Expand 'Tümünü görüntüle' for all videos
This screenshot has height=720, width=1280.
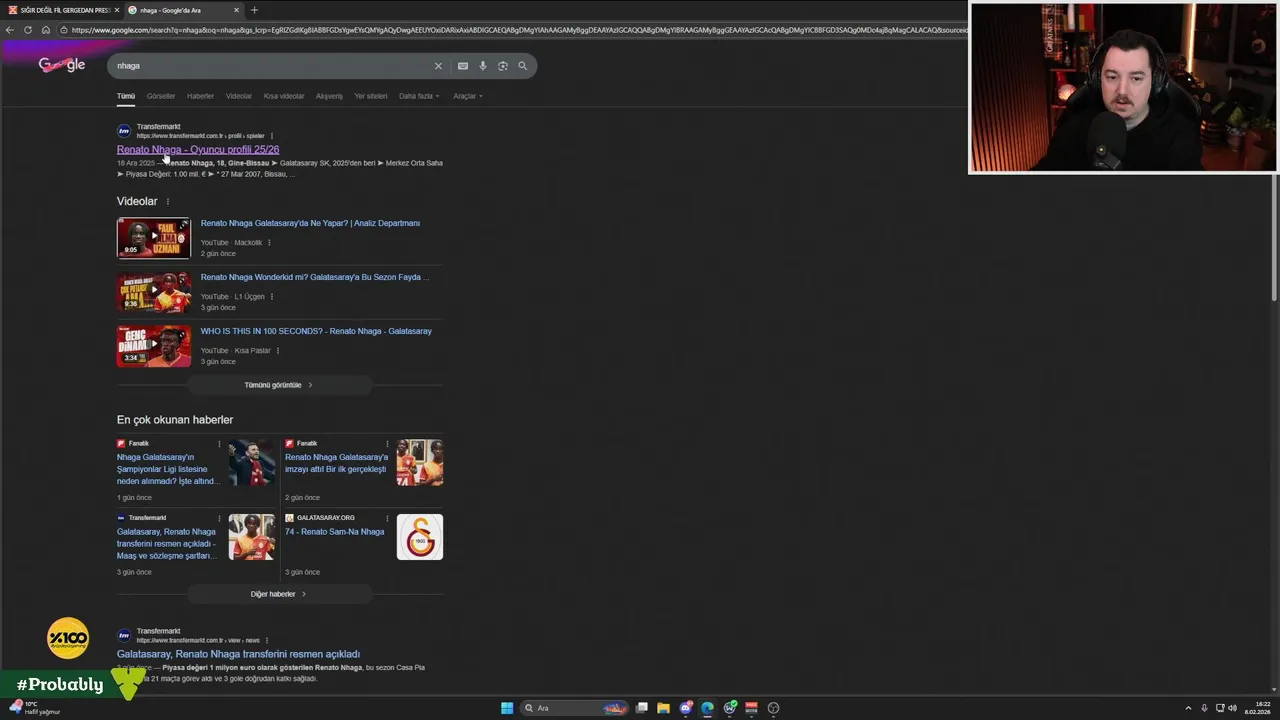coord(279,385)
